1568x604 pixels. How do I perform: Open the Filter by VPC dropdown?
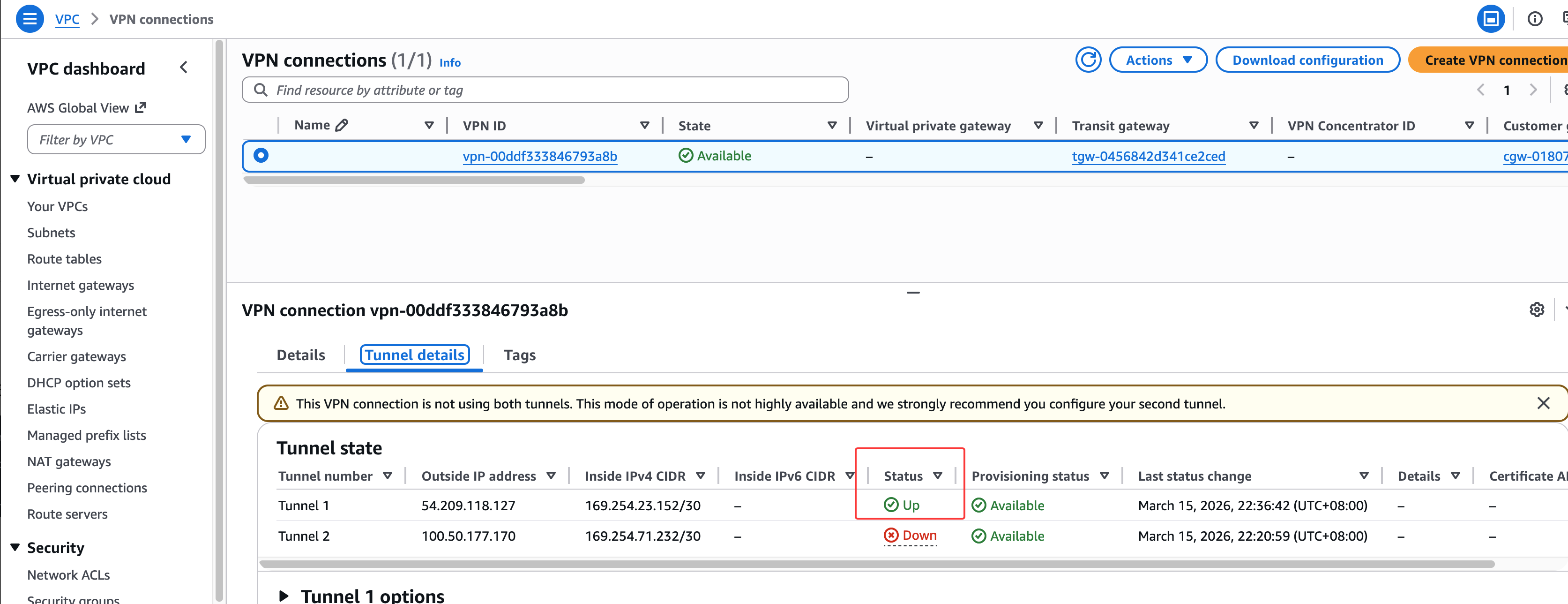point(116,139)
